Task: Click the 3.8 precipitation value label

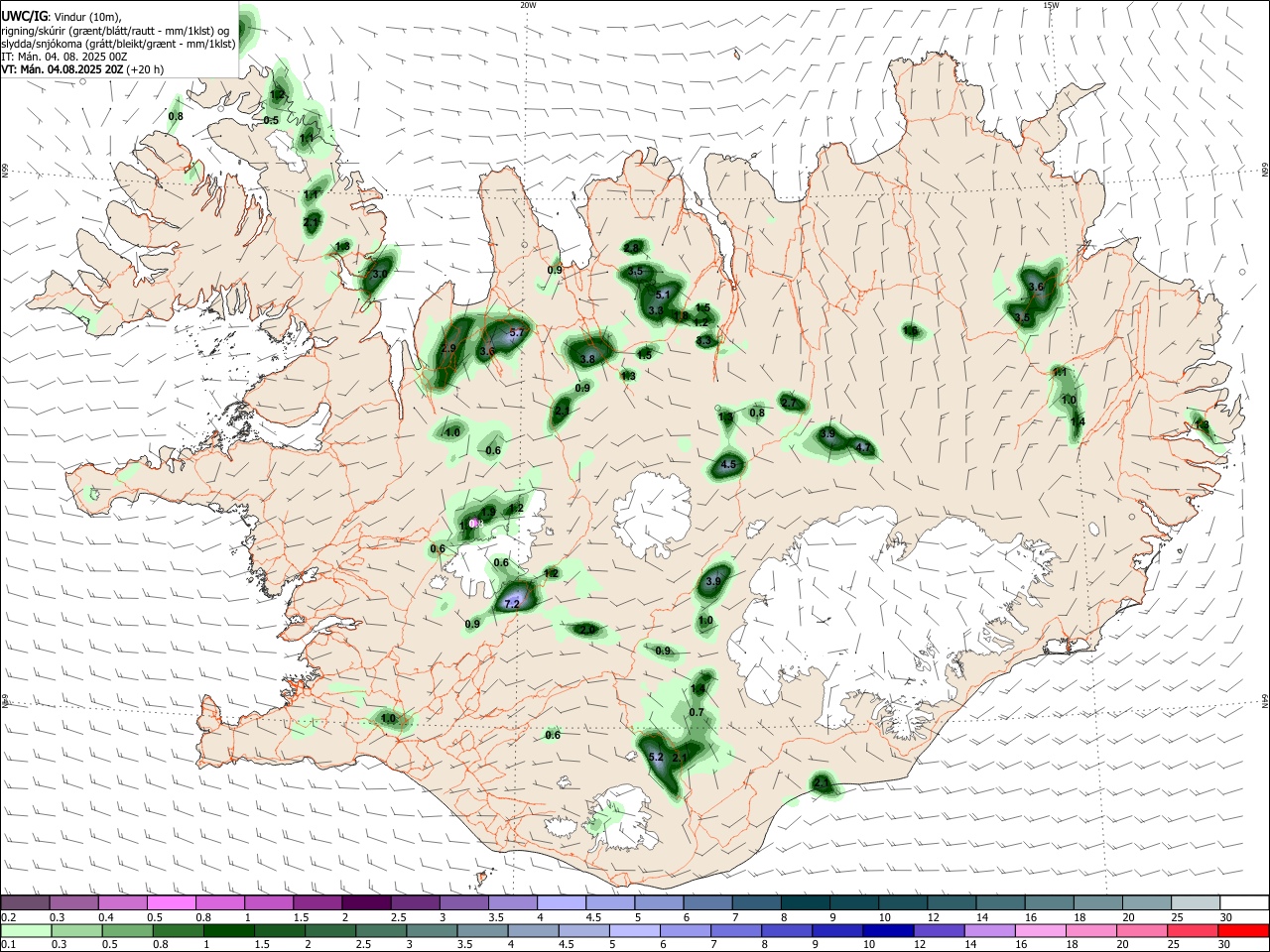Action: coord(587,359)
